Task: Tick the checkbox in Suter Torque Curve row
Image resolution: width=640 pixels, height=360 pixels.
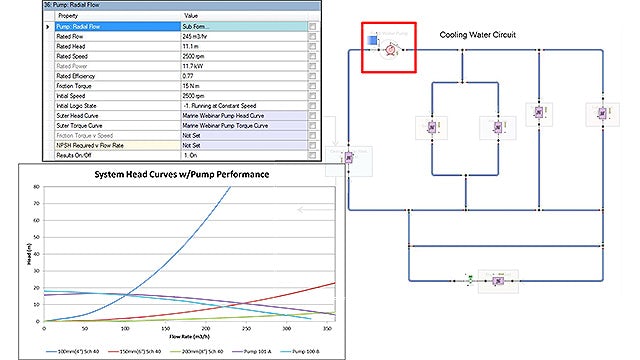Action: pyautogui.click(x=312, y=125)
